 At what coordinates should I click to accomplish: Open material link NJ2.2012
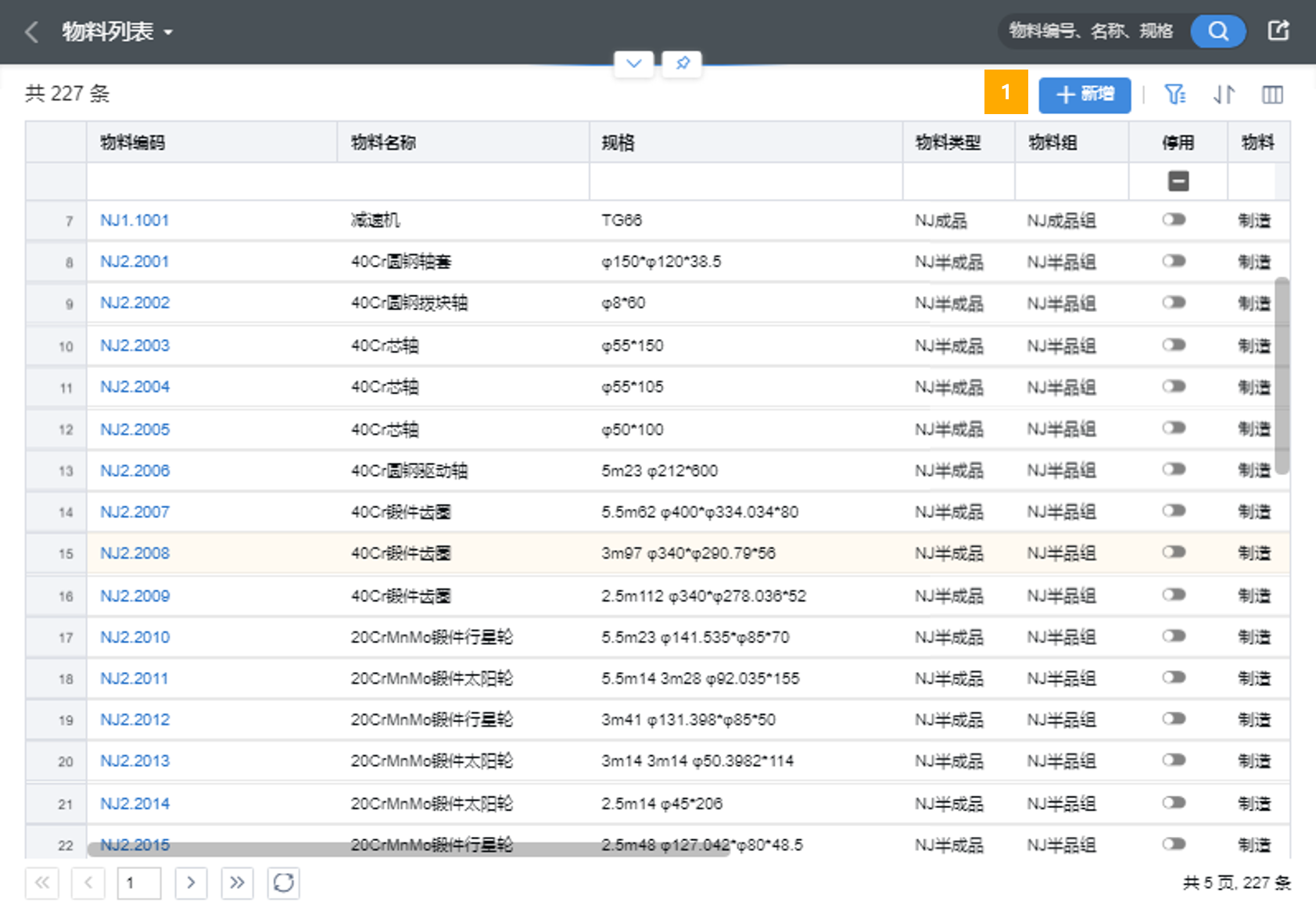pos(134,720)
